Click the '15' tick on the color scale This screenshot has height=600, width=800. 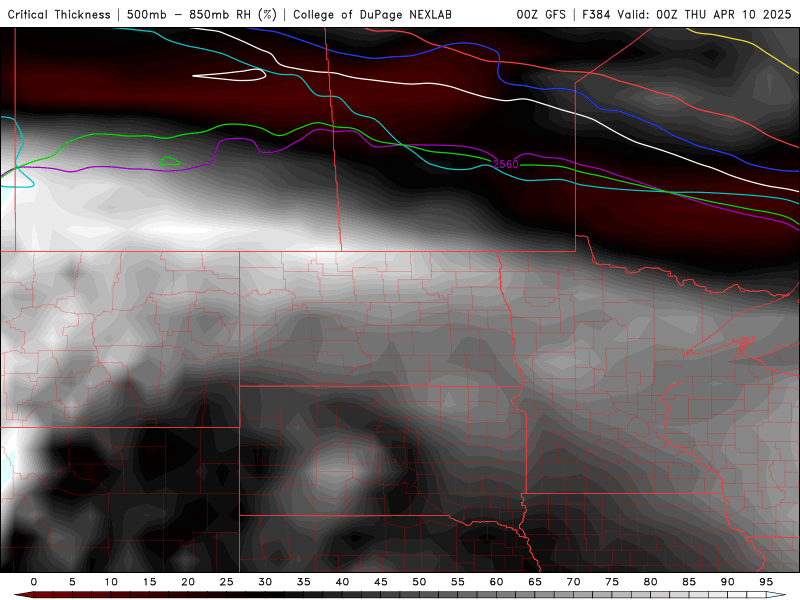click(149, 582)
